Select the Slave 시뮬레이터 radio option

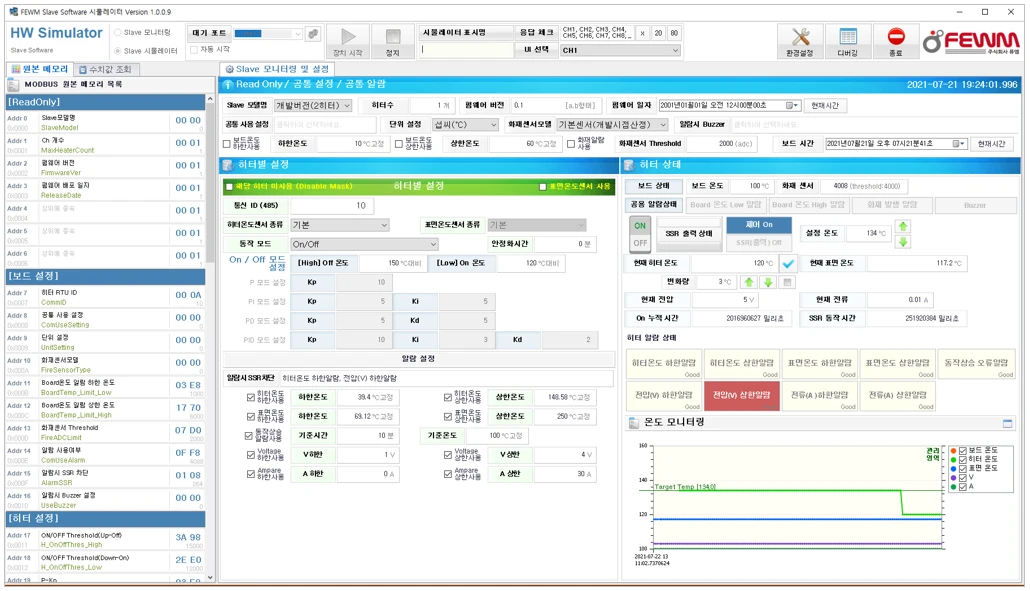point(118,51)
